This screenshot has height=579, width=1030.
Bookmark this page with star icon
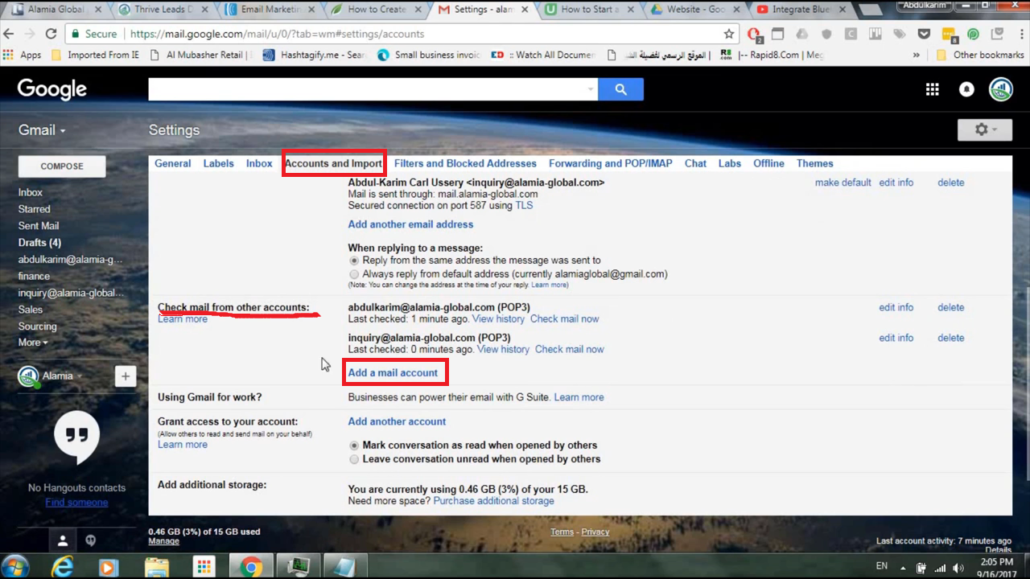[728, 34]
